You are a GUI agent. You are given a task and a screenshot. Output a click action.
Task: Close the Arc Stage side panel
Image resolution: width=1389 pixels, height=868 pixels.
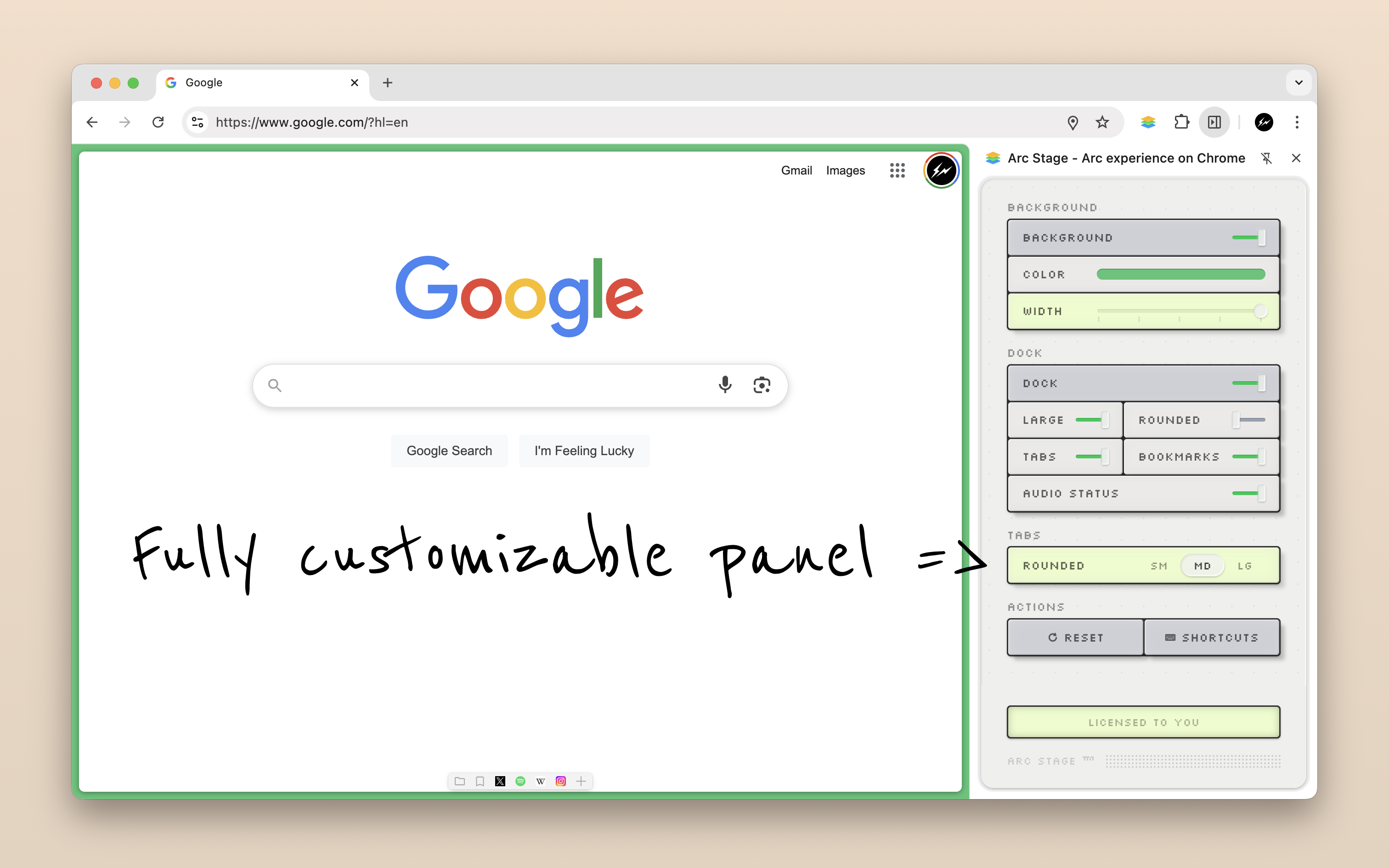1296,158
